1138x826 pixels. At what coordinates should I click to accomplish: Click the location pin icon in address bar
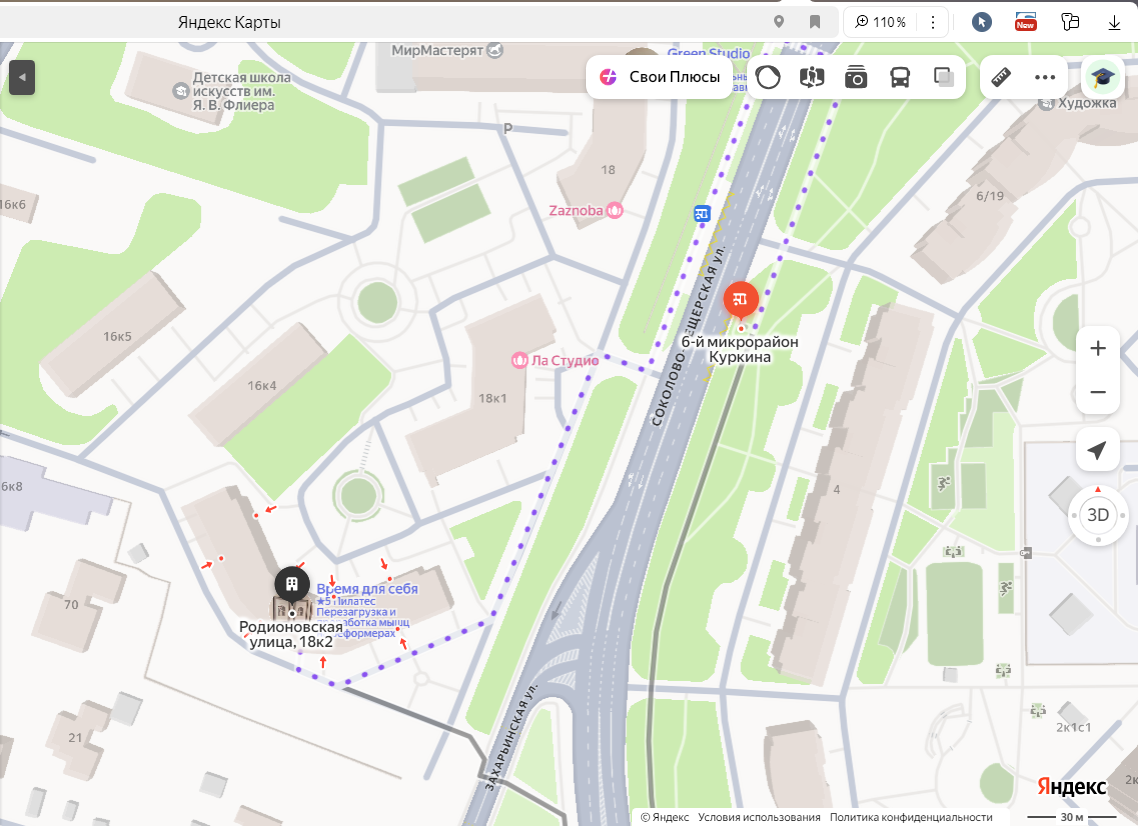pyautogui.click(x=779, y=22)
